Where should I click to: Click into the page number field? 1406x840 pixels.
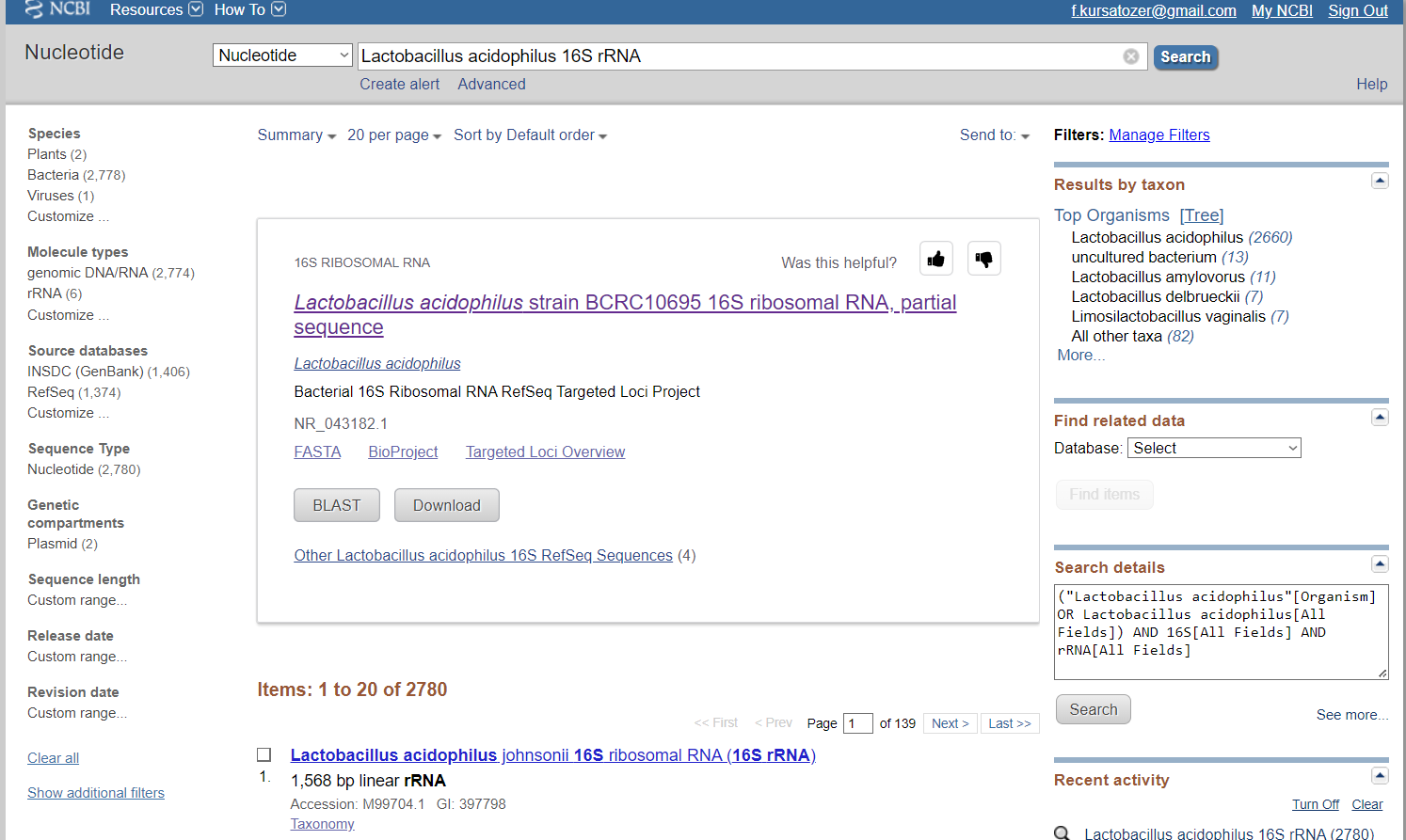(x=857, y=723)
